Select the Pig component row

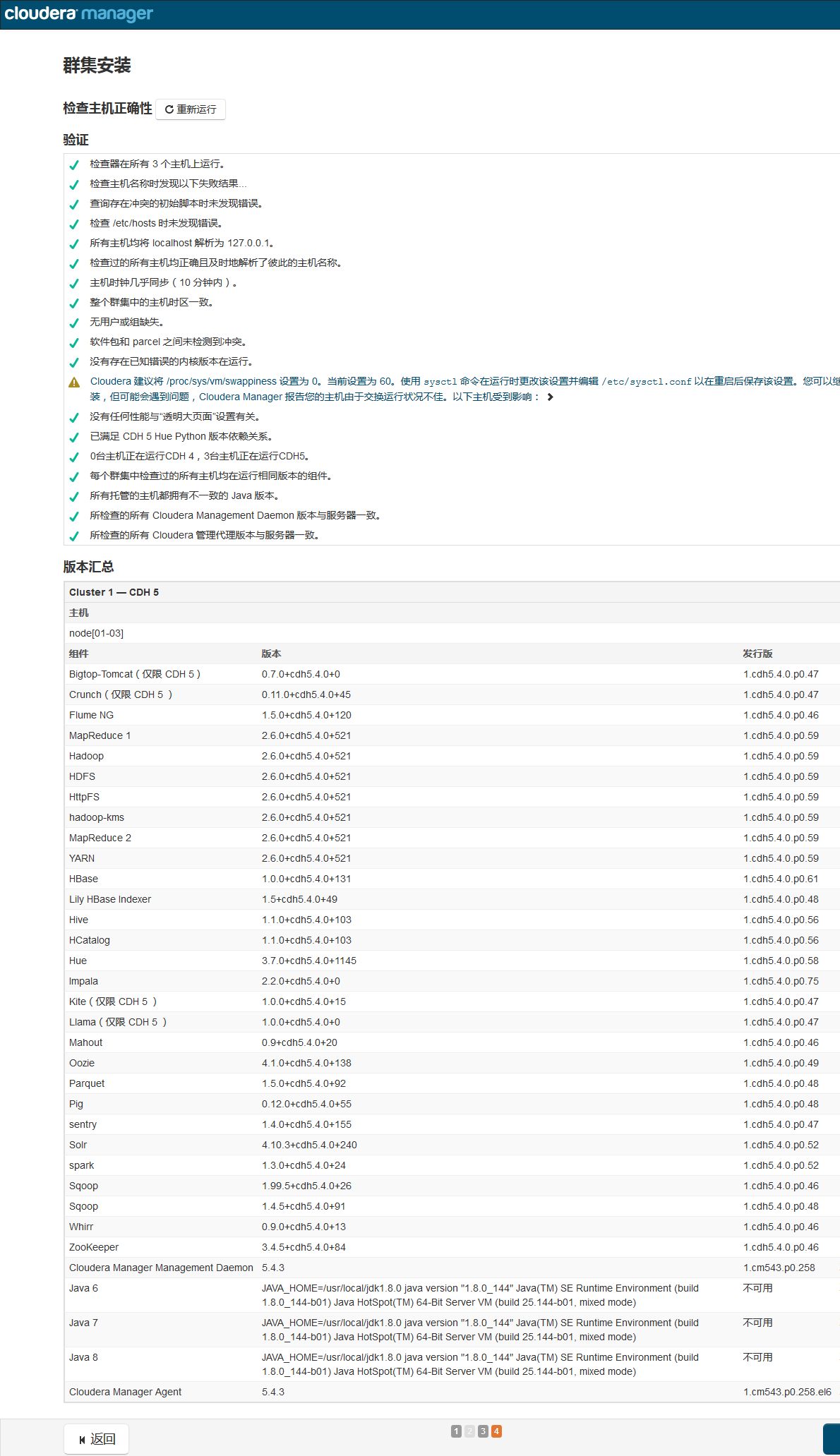click(x=452, y=1104)
